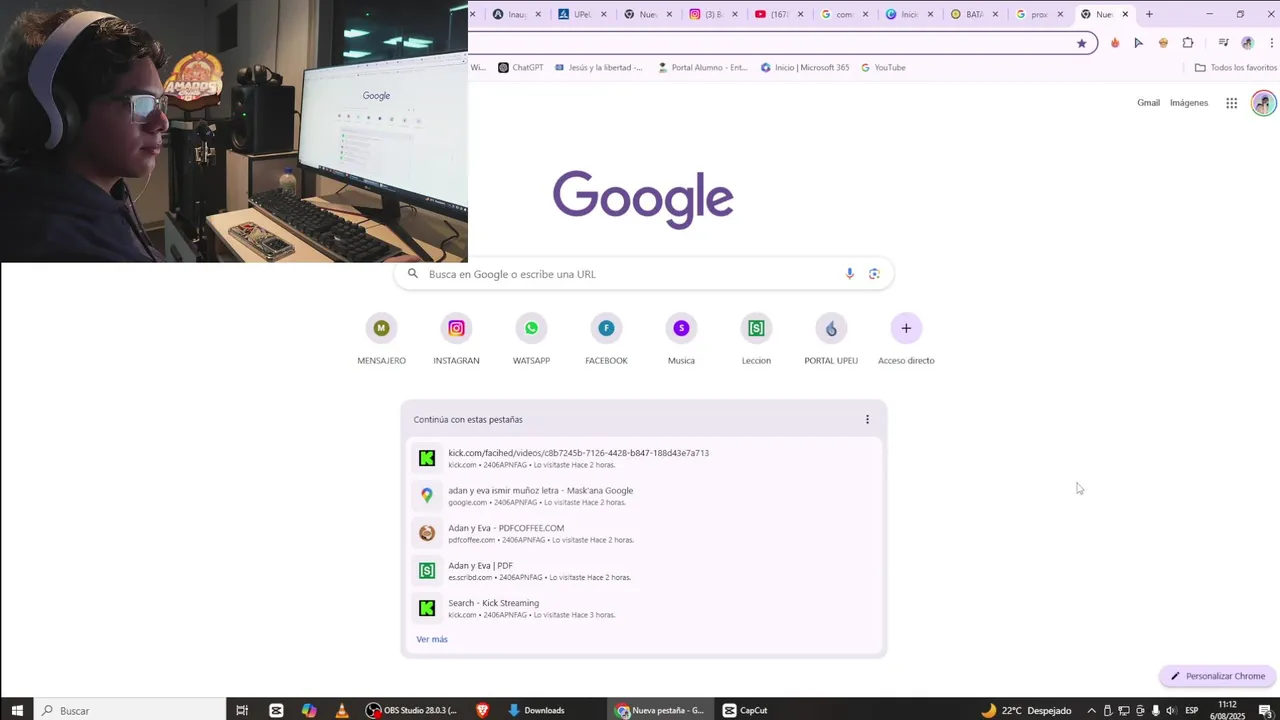Open the taskbar clock showing 11:12
Viewport: 1280px width, 720px height.
pyautogui.click(x=1227, y=710)
